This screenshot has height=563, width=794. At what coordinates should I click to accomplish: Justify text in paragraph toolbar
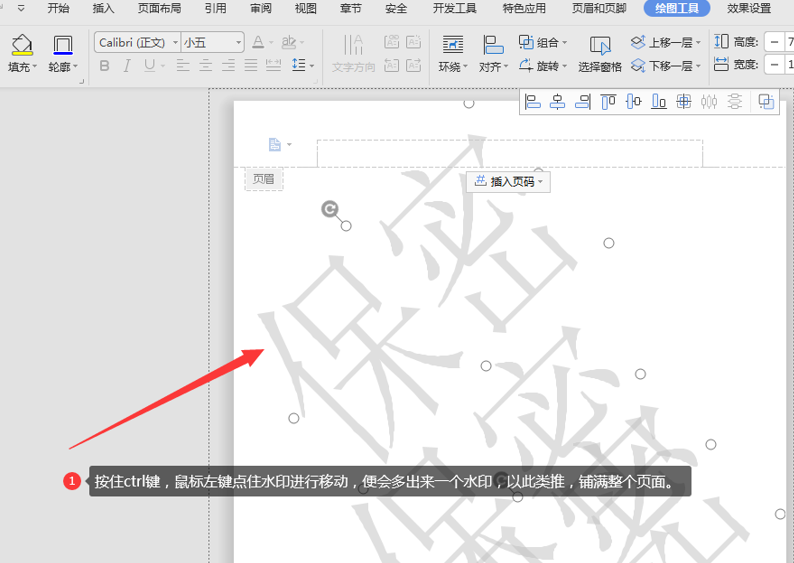pos(251,65)
